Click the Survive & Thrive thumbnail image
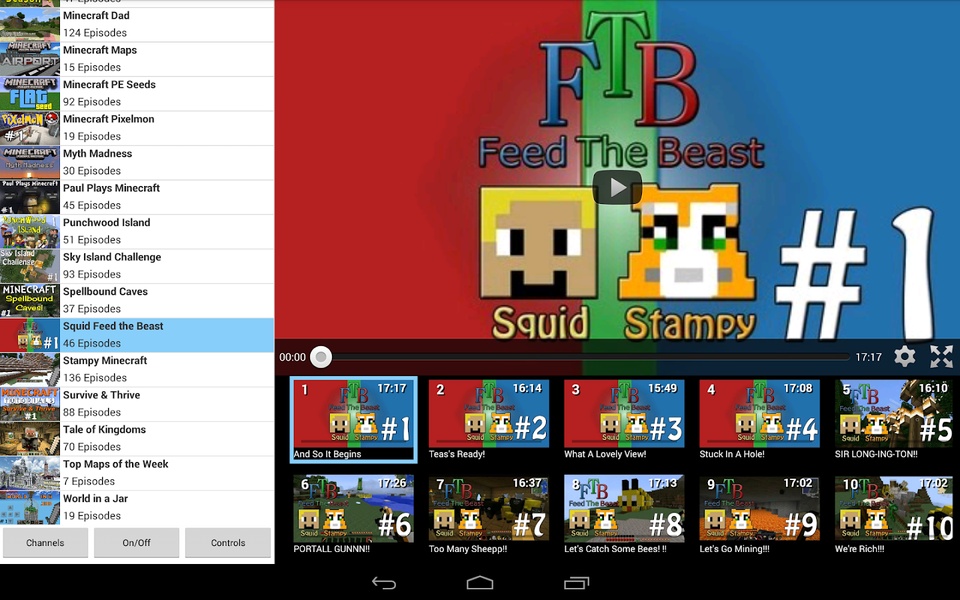 pyautogui.click(x=30, y=403)
